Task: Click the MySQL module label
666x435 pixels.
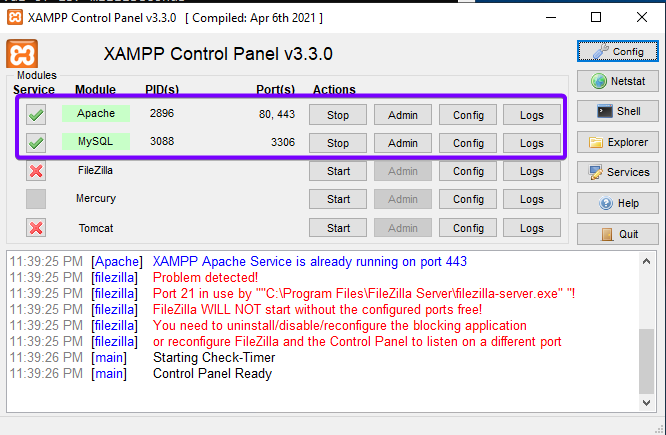Action: (x=96, y=141)
